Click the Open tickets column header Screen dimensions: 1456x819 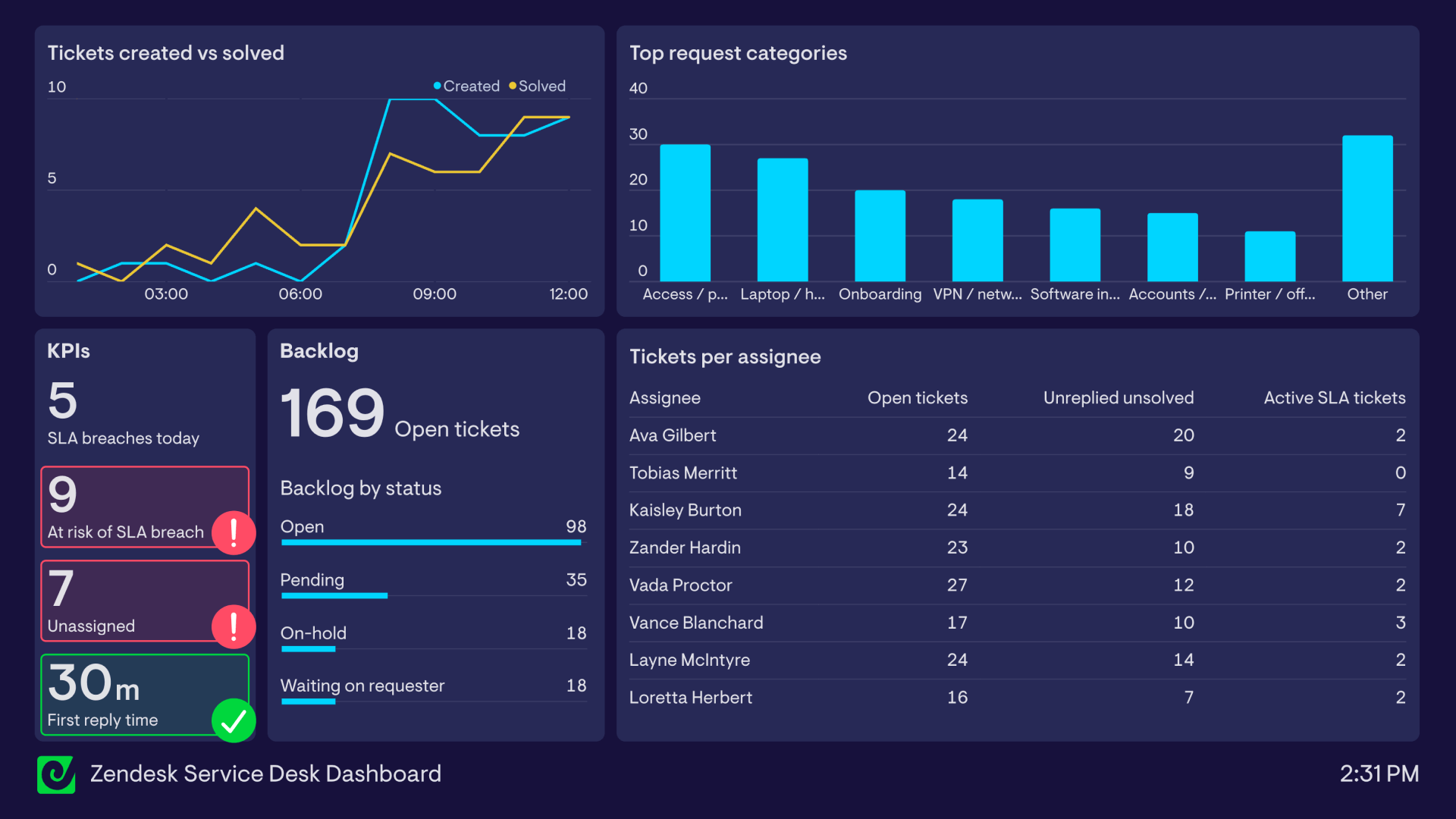(917, 398)
